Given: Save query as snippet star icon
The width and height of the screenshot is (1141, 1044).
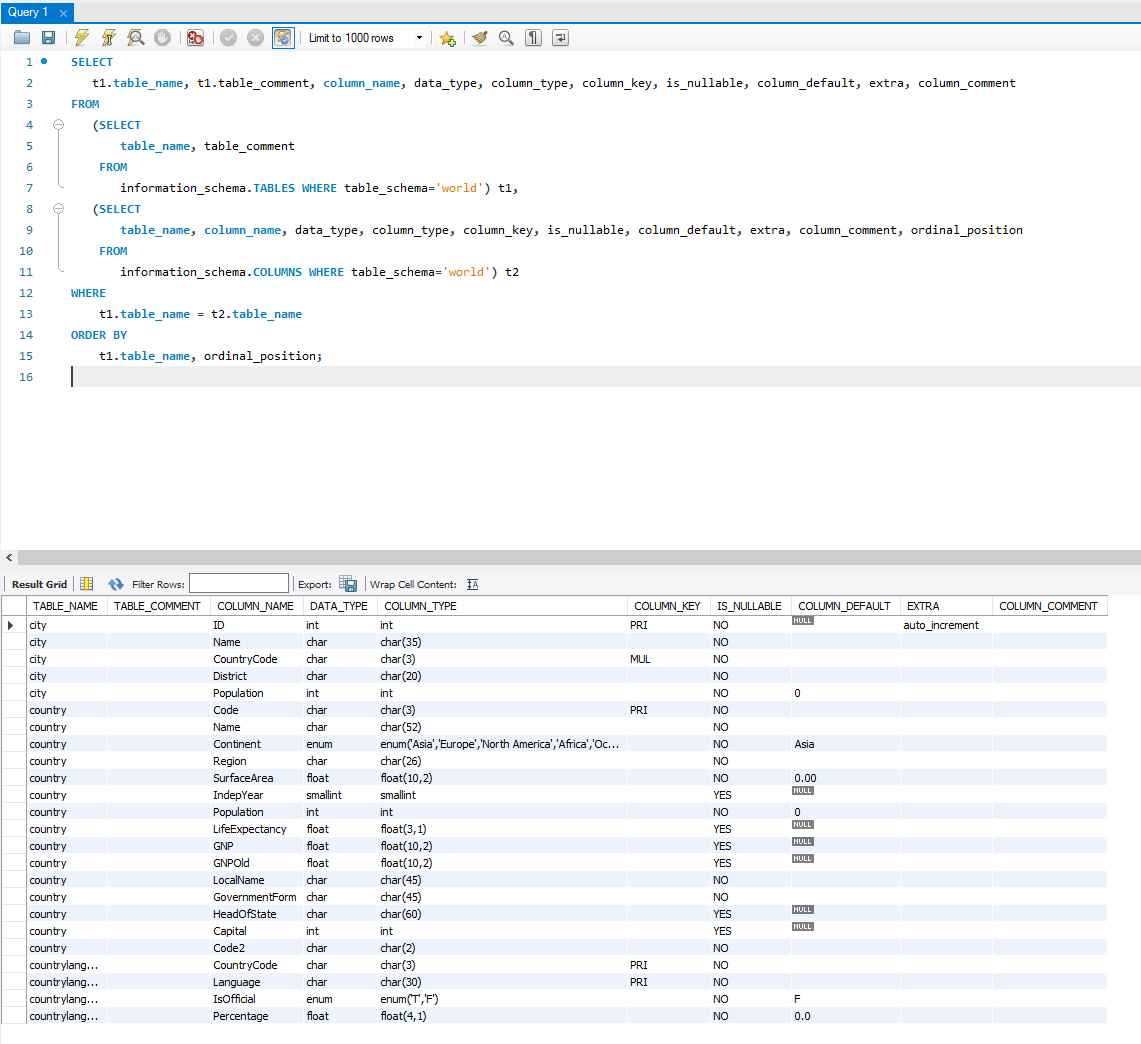Looking at the screenshot, I should [448, 38].
